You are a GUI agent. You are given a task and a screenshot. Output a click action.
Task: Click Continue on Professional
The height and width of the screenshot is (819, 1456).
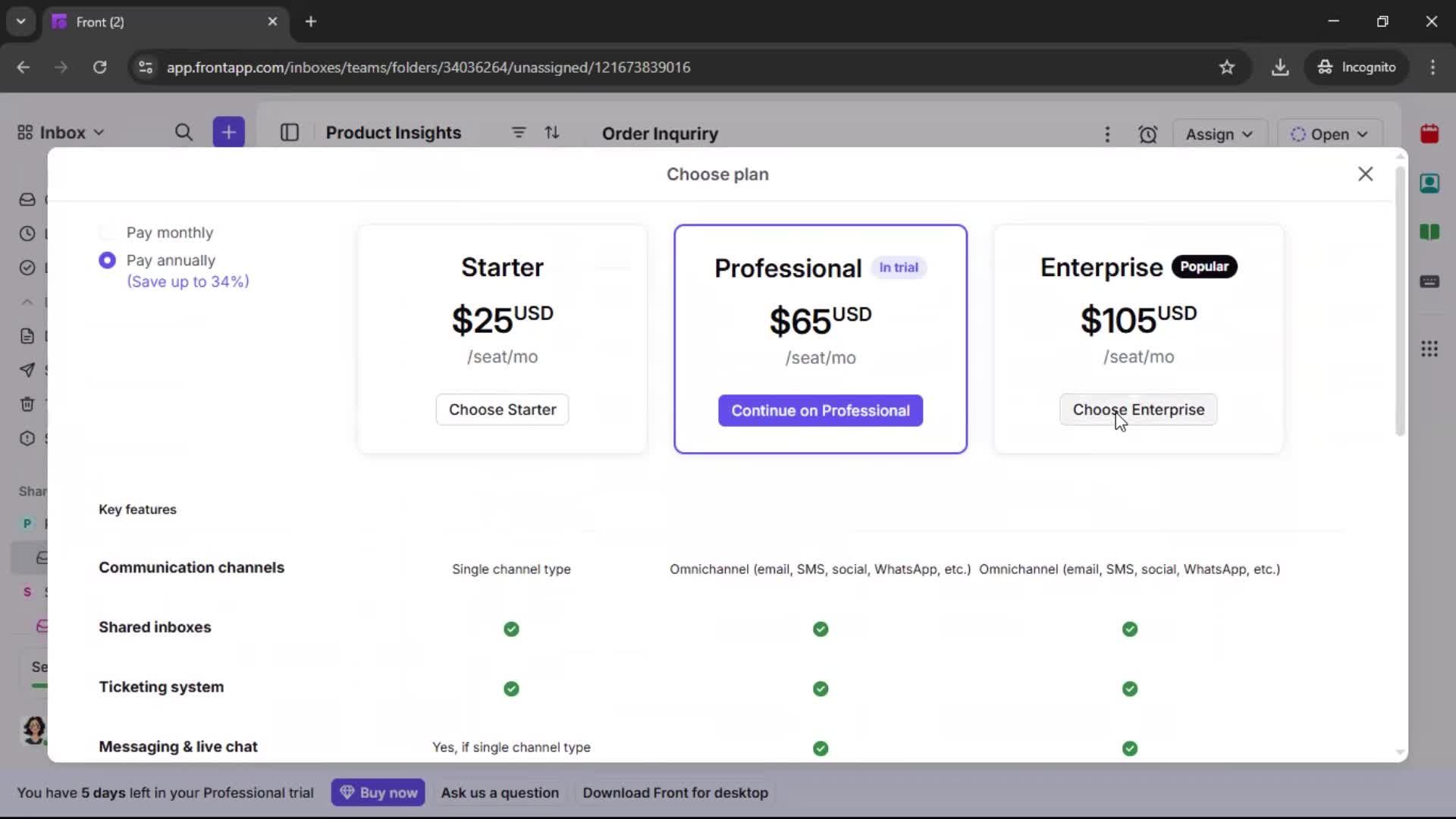[821, 410]
